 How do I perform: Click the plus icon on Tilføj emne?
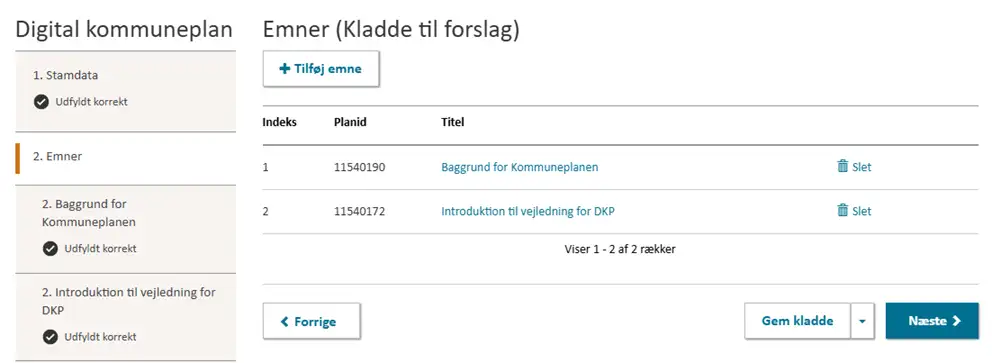coord(284,68)
